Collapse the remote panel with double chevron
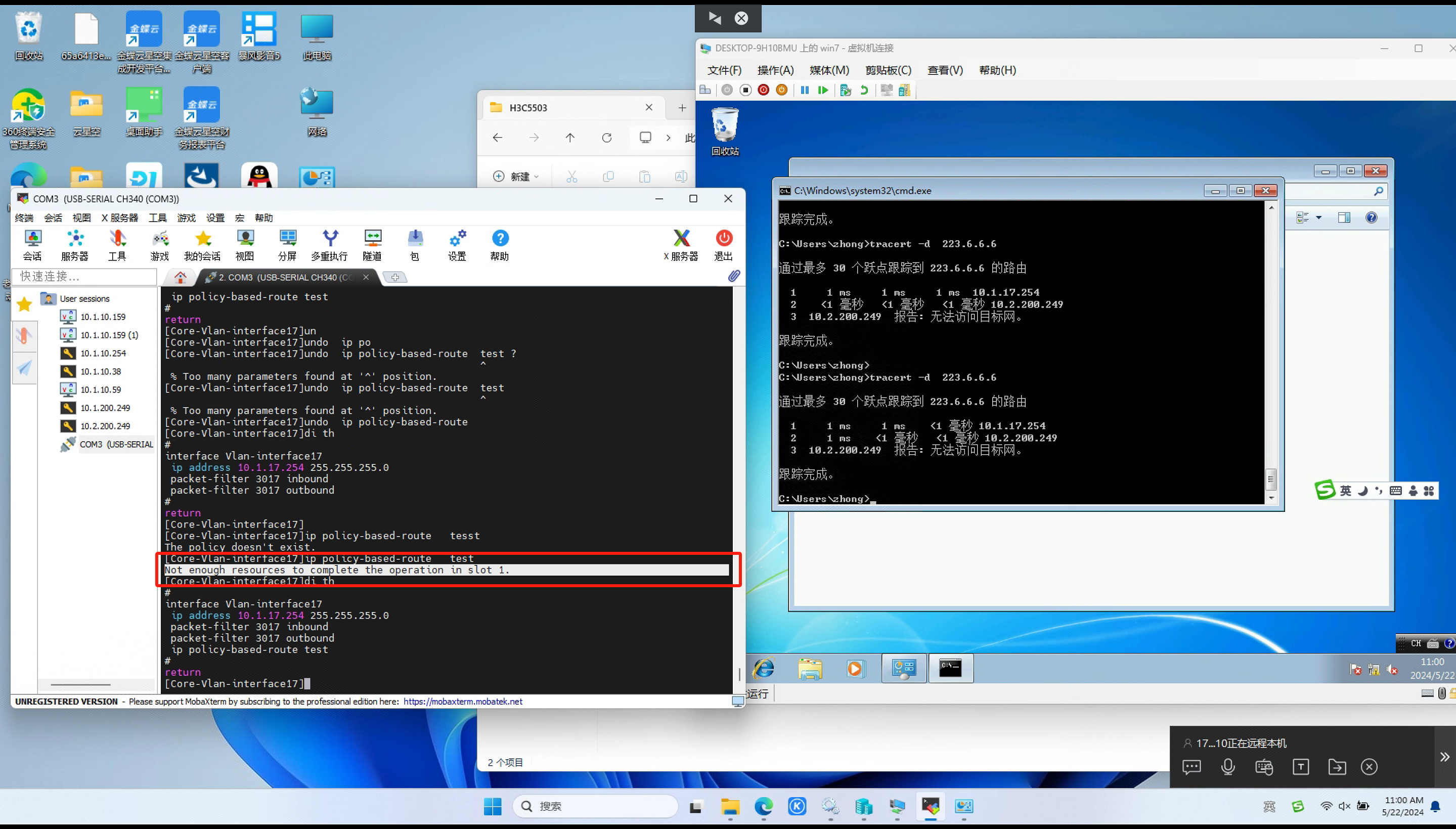The width and height of the screenshot is (1456, 829). 1444,757
